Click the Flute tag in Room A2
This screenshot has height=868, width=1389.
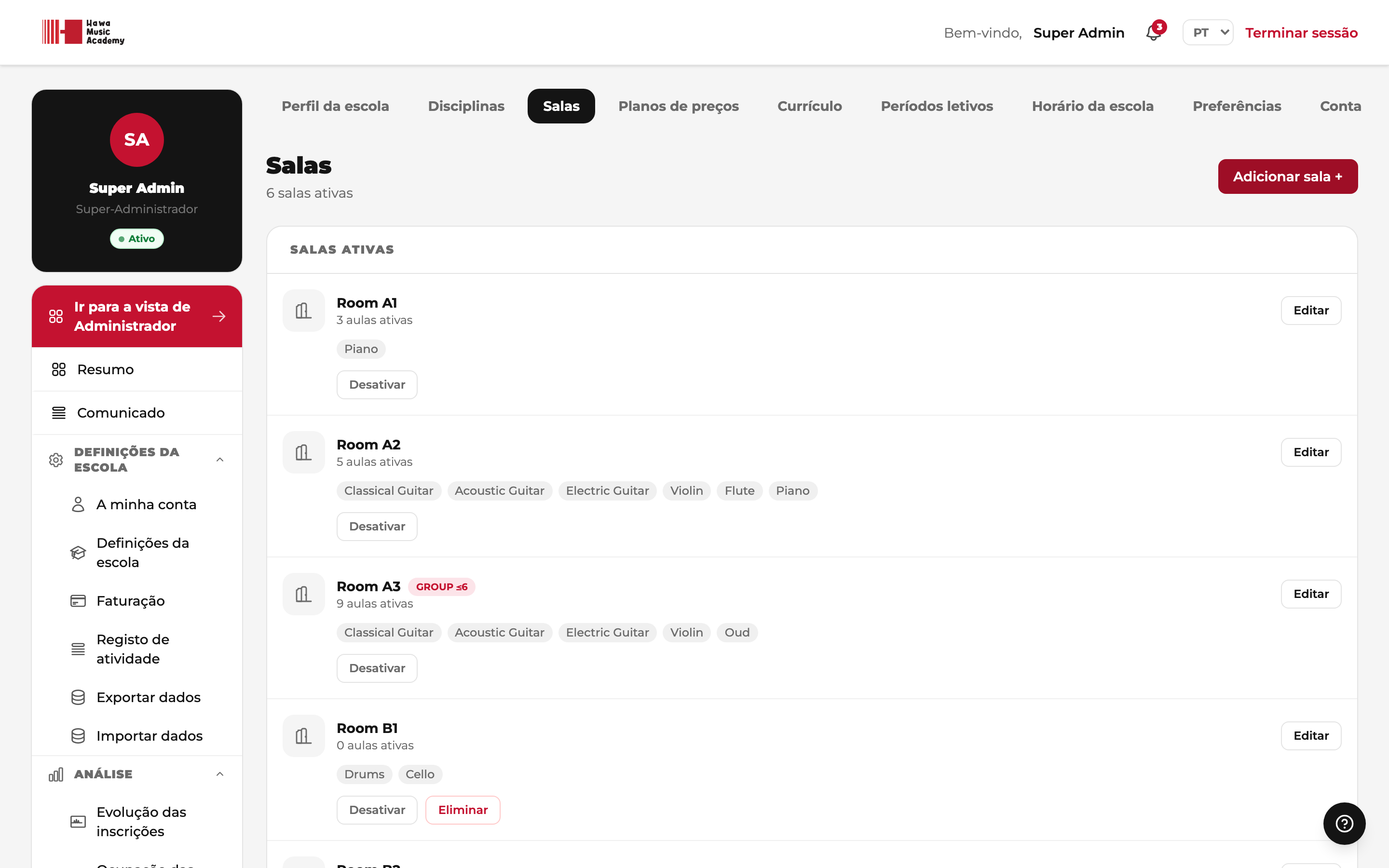[x=739, y=491]
